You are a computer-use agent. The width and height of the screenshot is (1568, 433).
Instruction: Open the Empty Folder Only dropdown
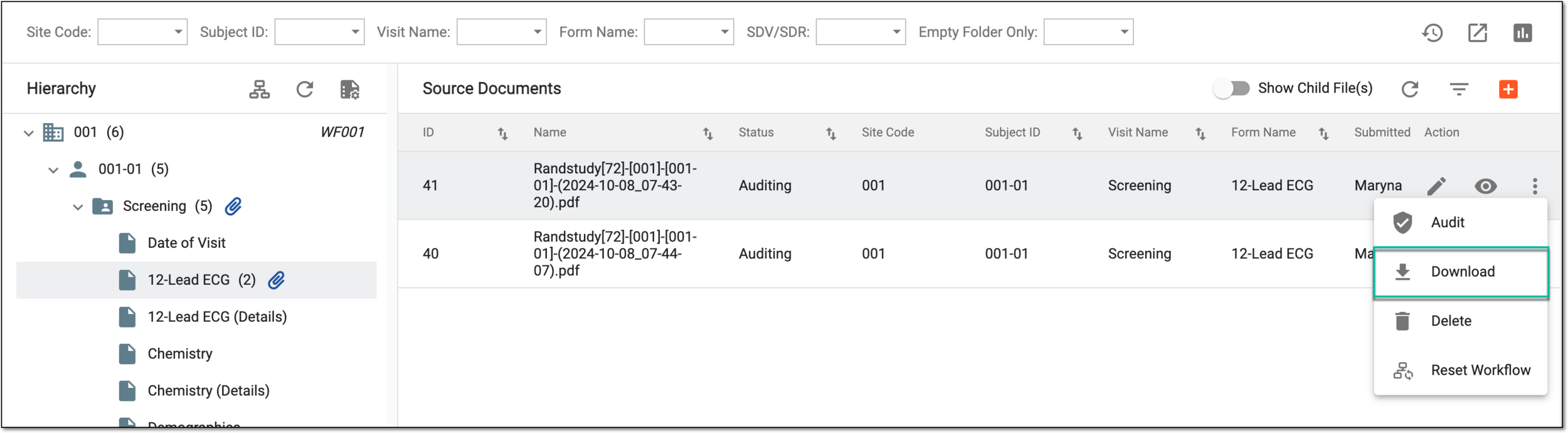tap(1088, 31)
